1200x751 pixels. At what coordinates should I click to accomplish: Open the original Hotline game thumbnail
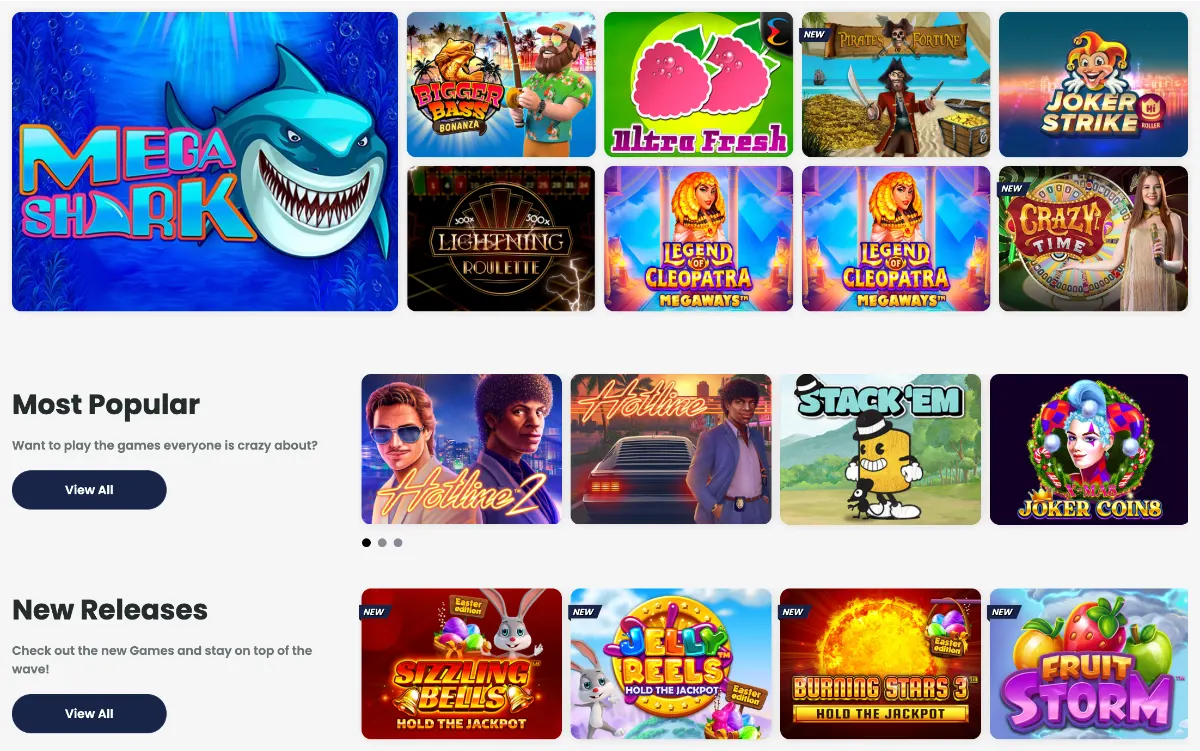671,449
